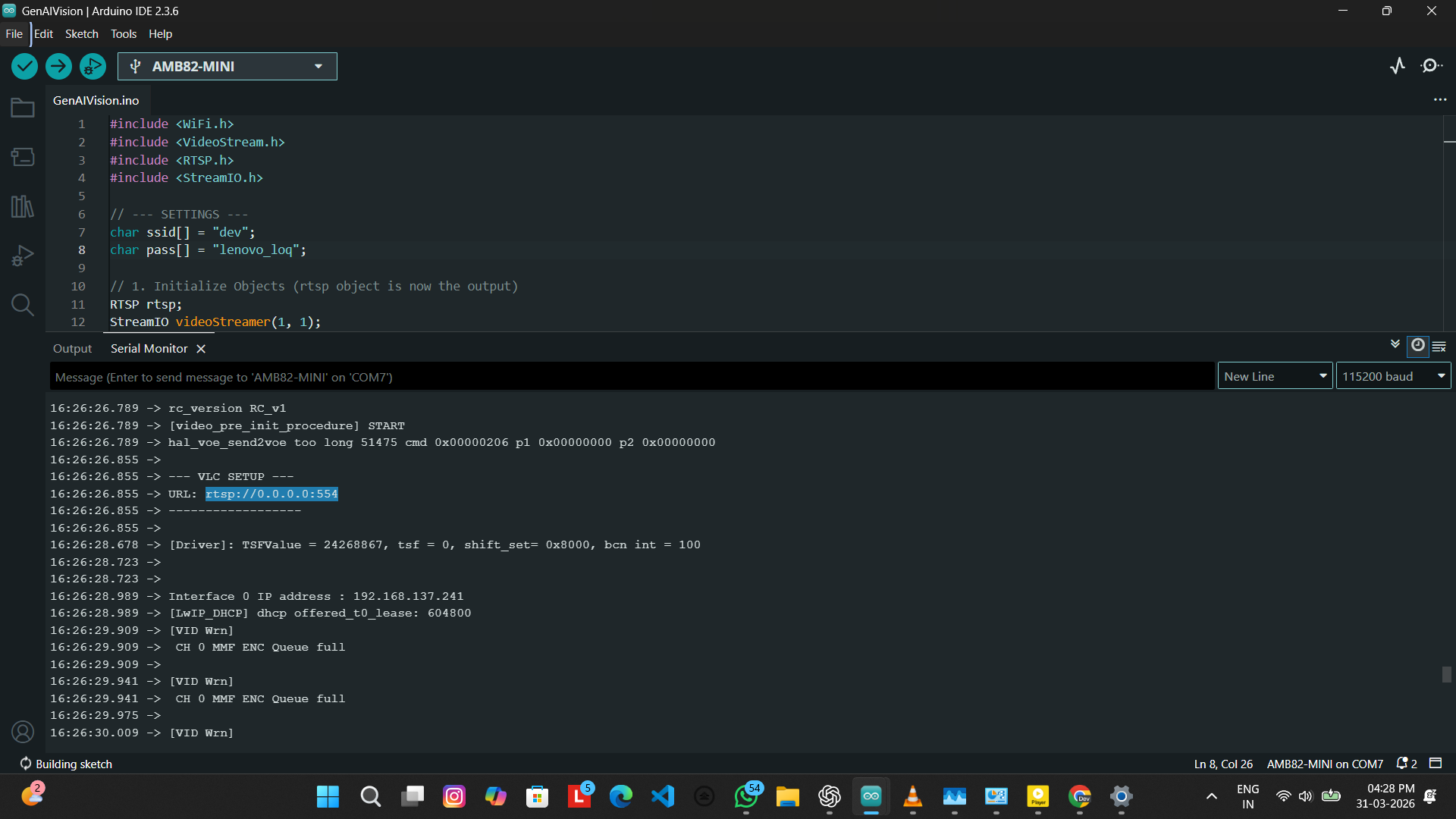Open the Wi-Fi network tray icon
The height and width of the screenshot is (819, 1456).
click(x=1283, y=796)
